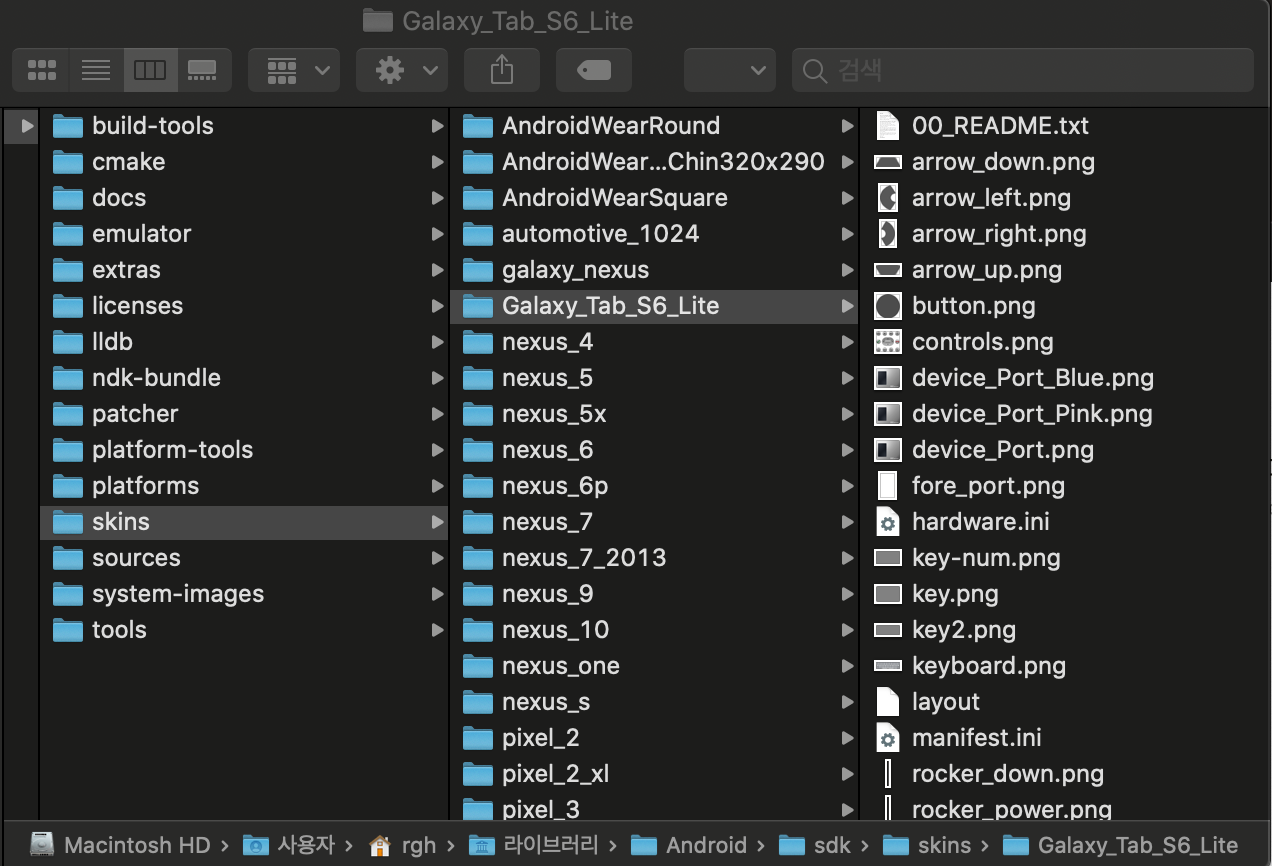Select the nexus_one folder
The width and height of the screenshot is (1272, 866).
[654, 666]
